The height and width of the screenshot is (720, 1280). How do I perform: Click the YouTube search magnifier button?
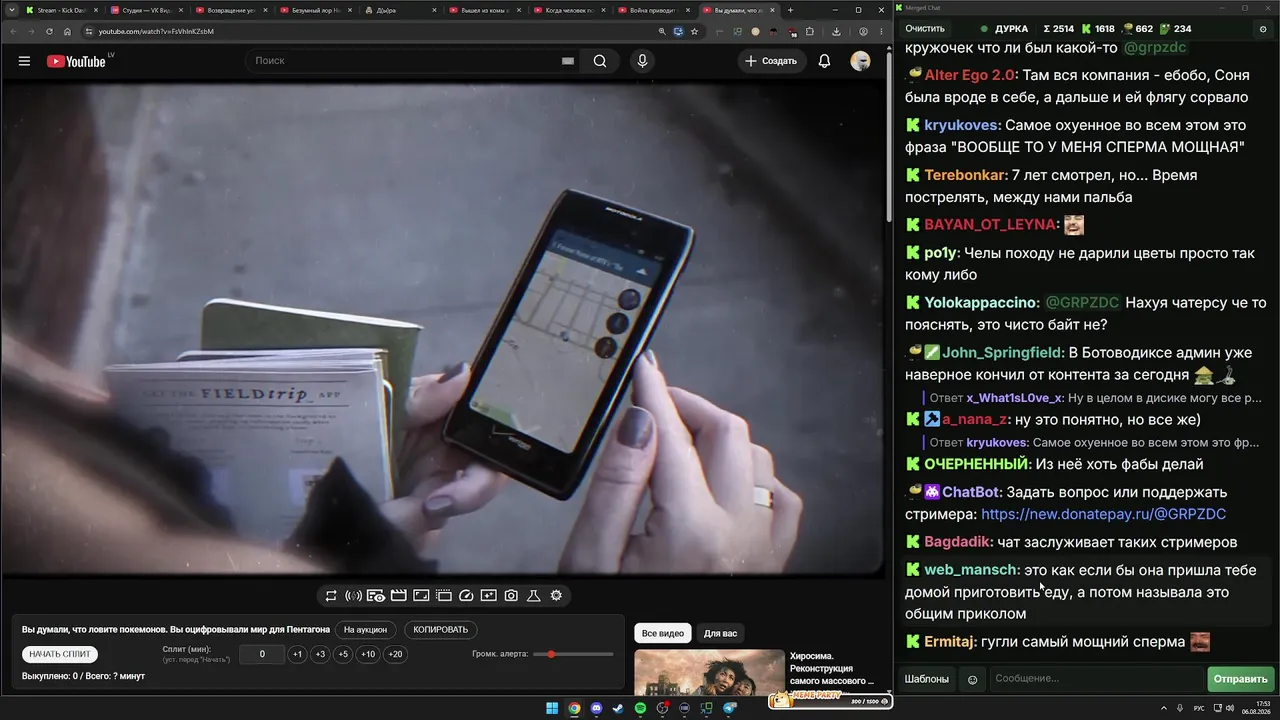pyautogui.click(x=600, y=61)
